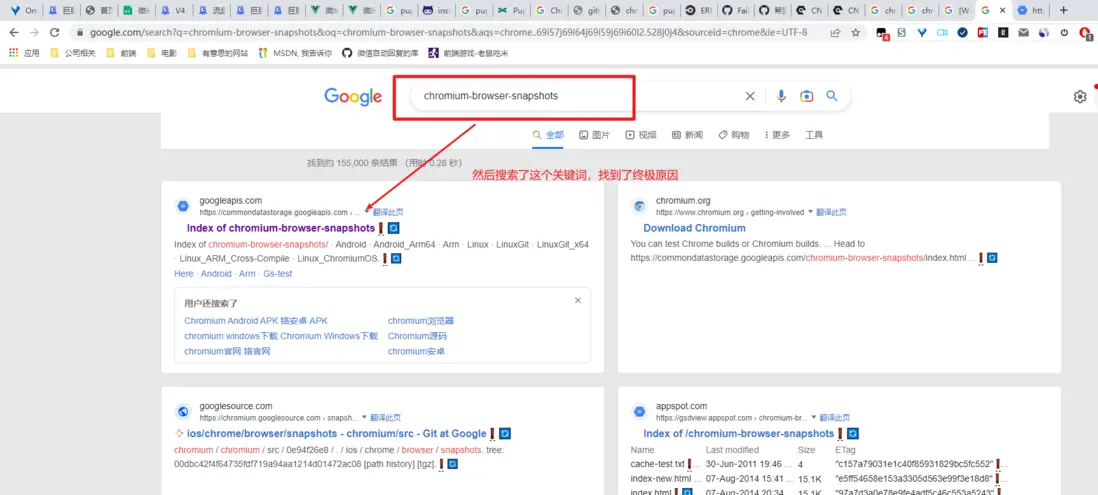This screenshot has width=1098, height=495.
Task: Open a new tab with the plus button
Action: 1064,11
